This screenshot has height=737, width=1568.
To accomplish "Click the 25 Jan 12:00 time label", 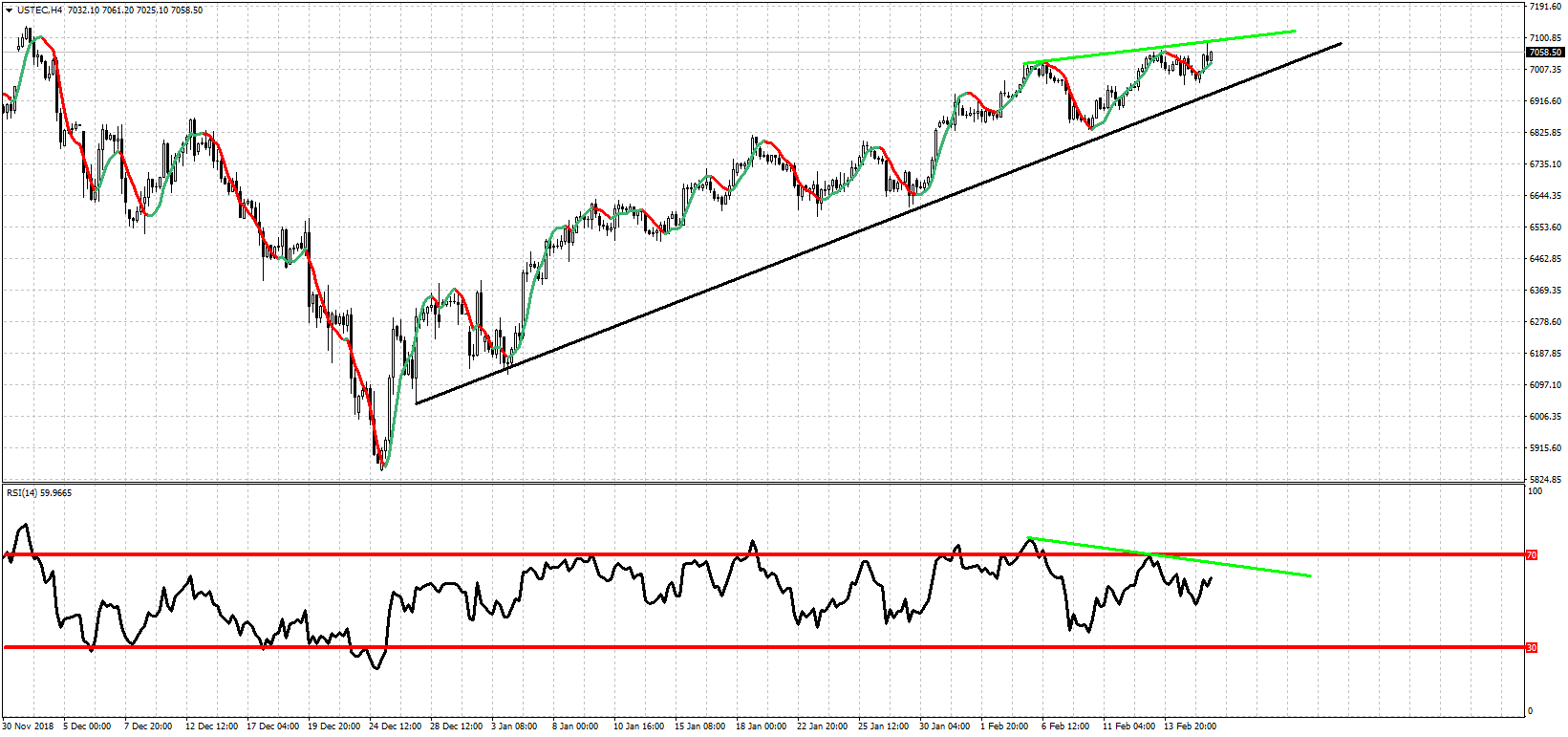I will coord(884,726).
